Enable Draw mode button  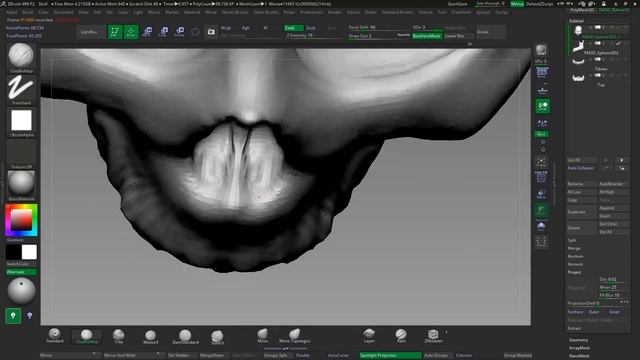(131, 32)
